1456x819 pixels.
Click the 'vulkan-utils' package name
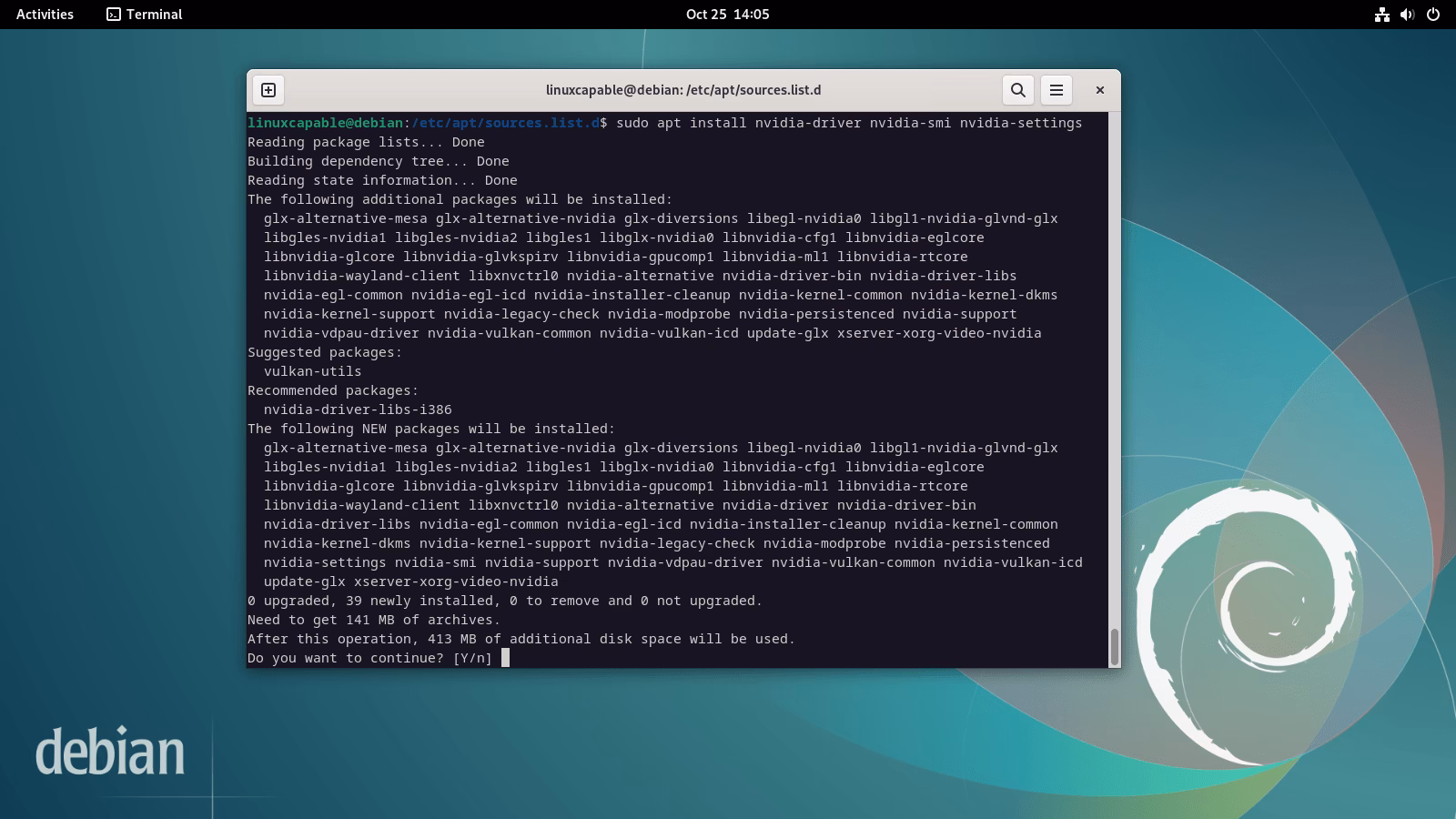click(313, 371)
